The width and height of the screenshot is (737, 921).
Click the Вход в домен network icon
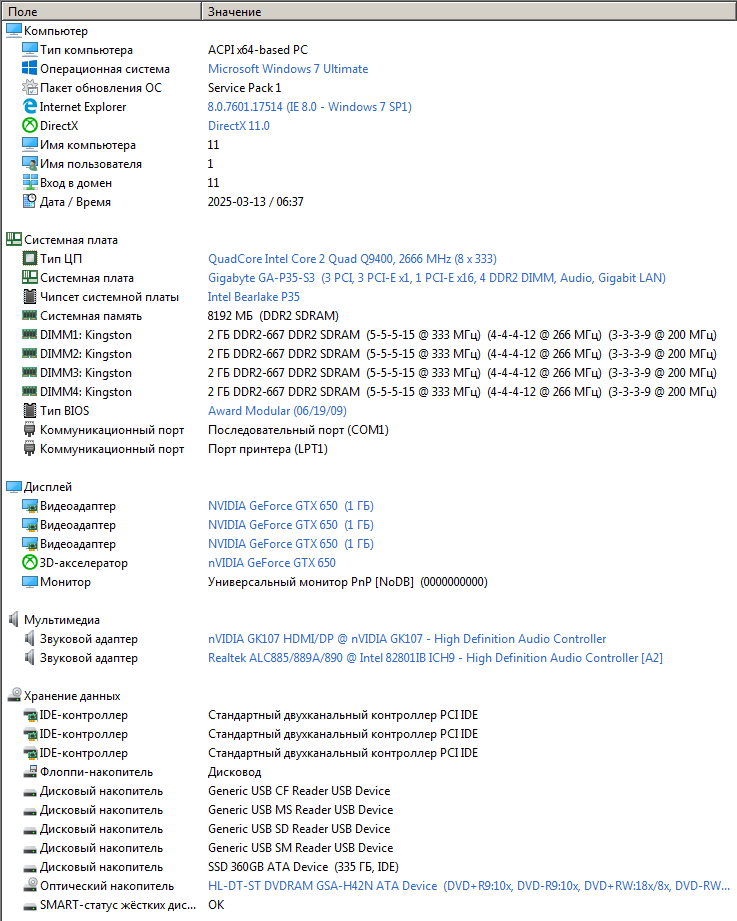(29, 182)
